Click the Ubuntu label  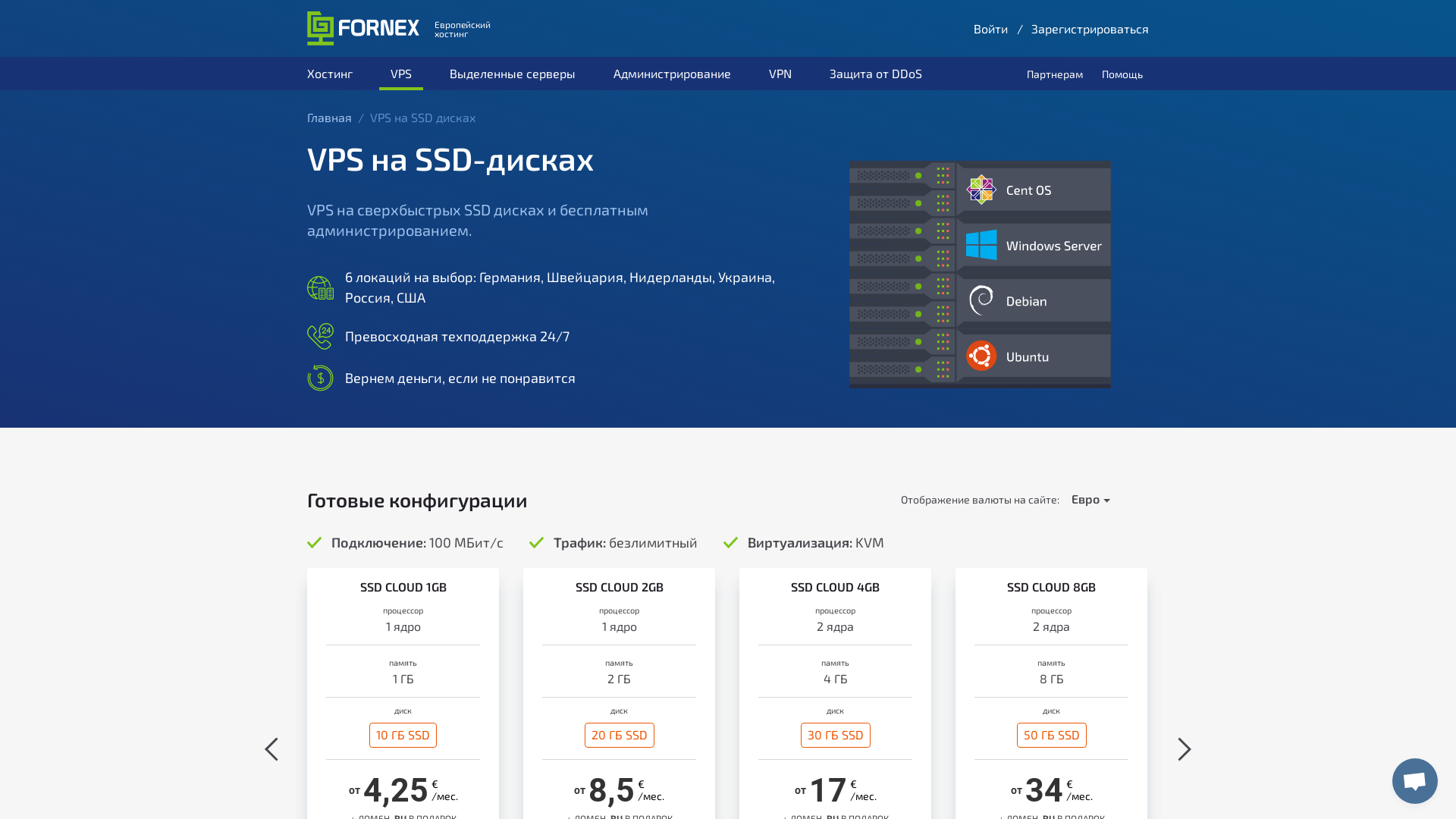coord(1028,356)
